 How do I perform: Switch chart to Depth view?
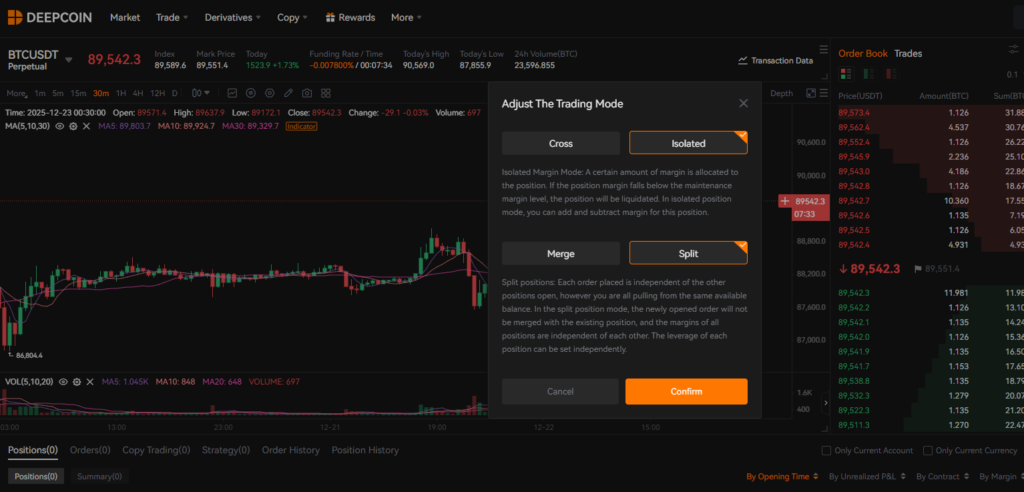tap(781, 93)
